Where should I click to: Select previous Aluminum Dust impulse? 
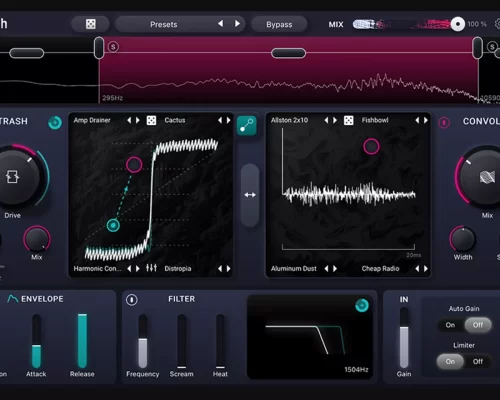(326, 268)
